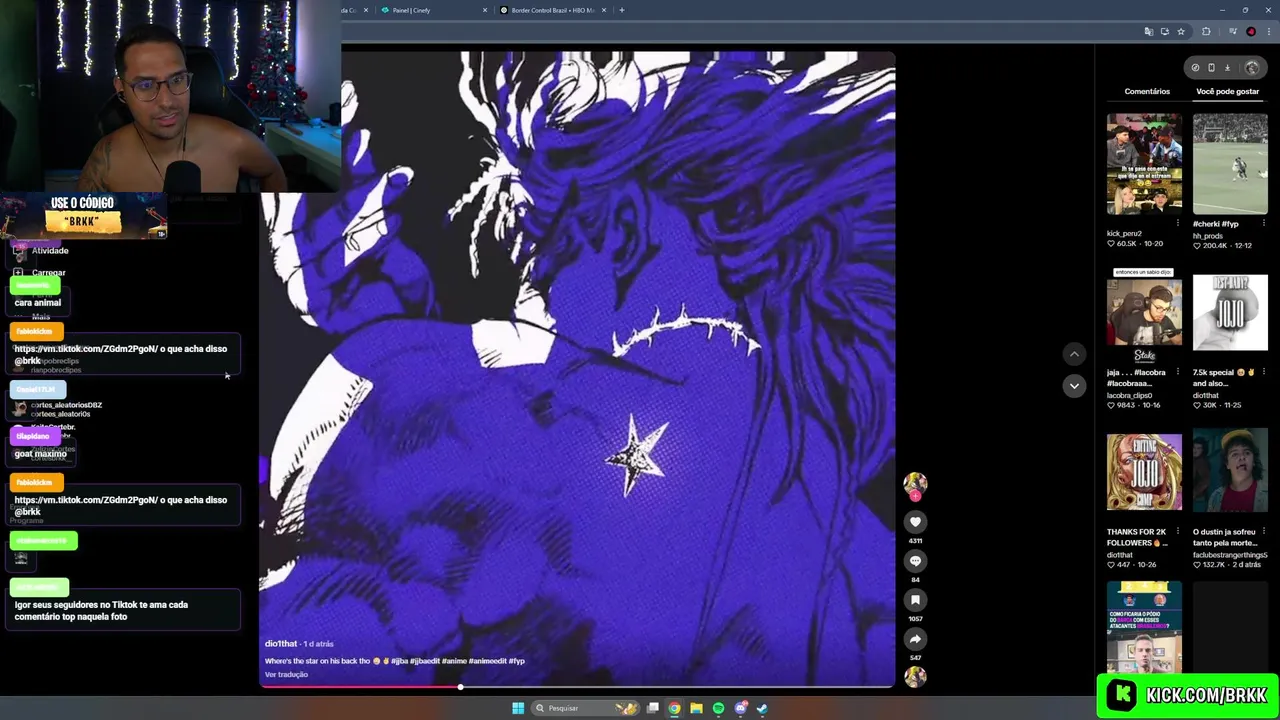Open Task View in the taskbar
1280x720 pixels.
pyautogui.click(x=653, y=708)
